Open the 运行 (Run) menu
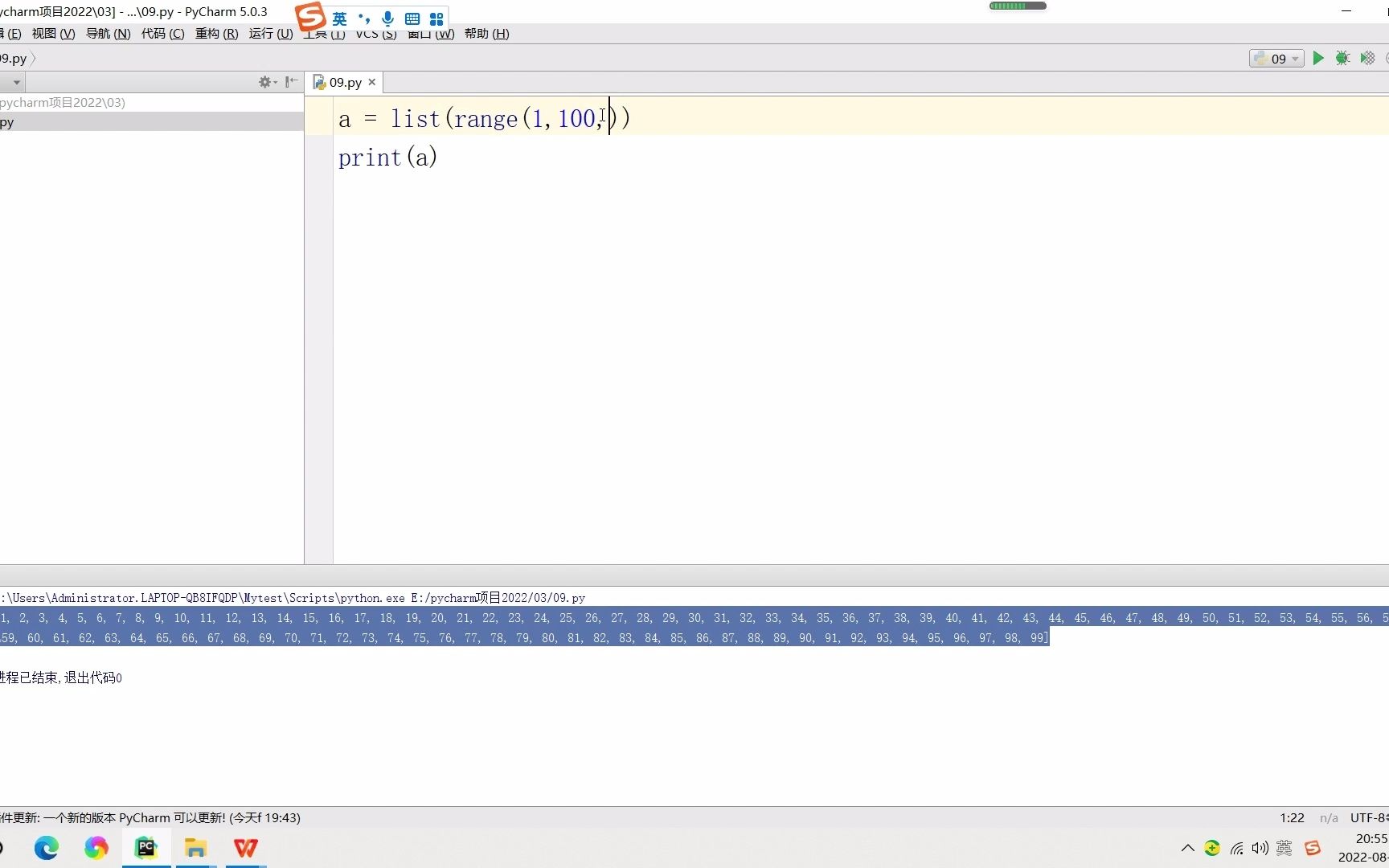 coord(269,34)
